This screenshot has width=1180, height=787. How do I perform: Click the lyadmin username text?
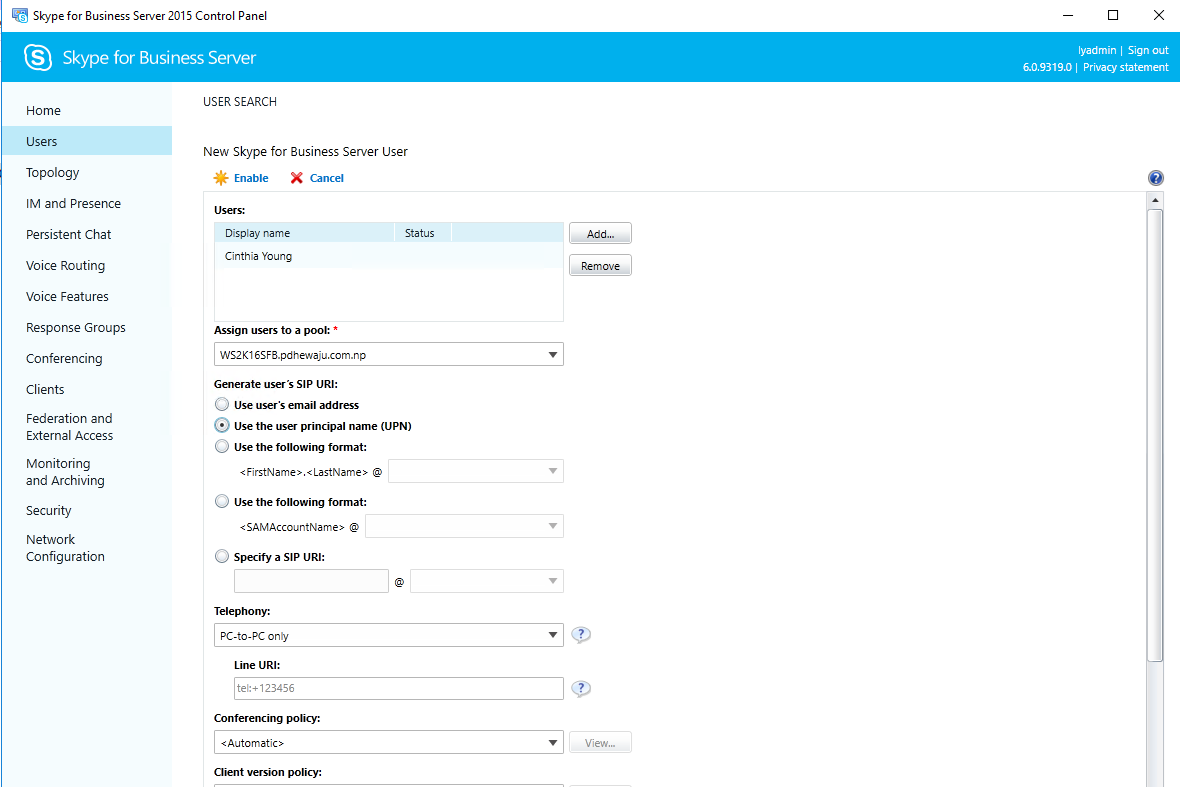click(x=1096, y=50)
